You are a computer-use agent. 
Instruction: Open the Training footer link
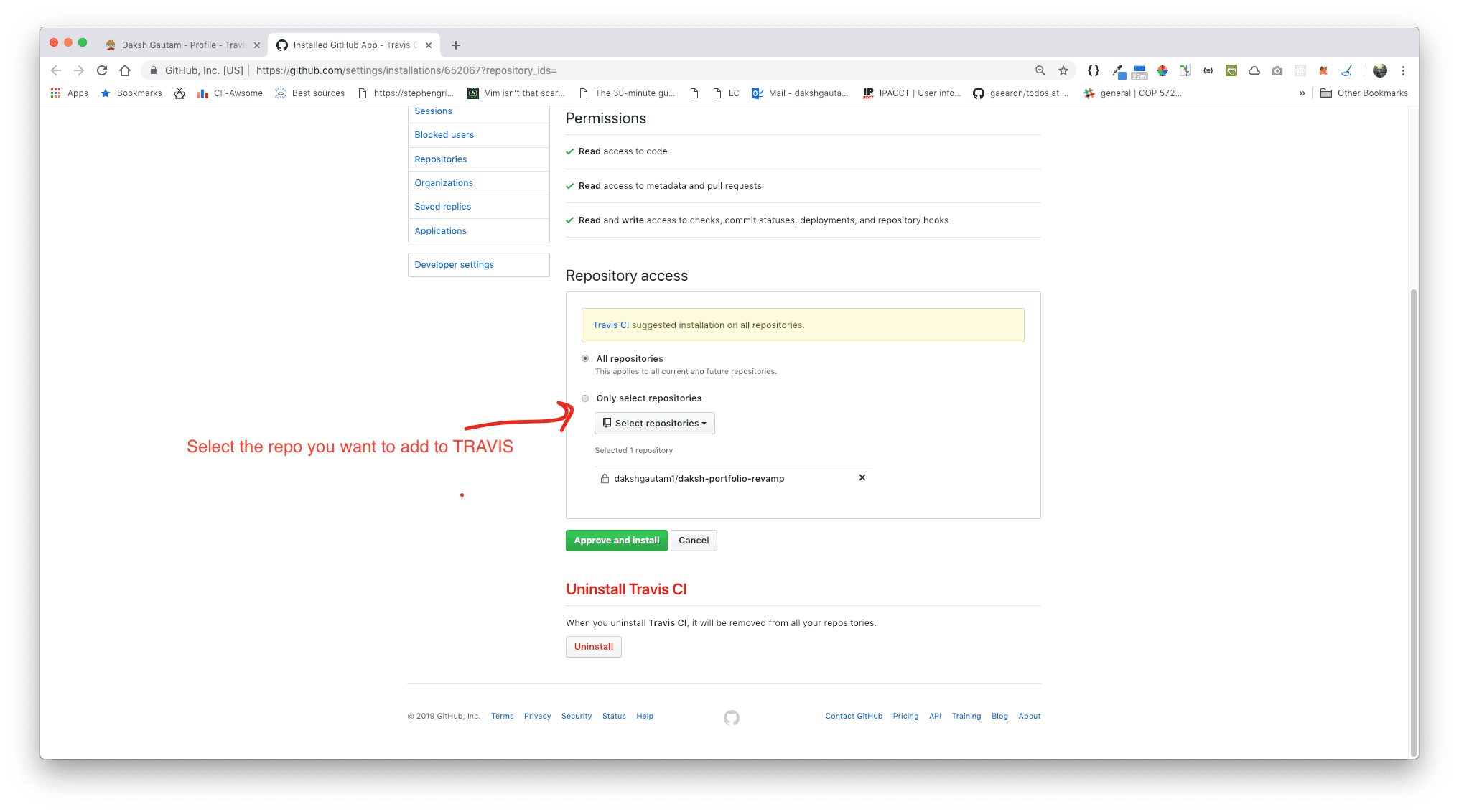(966, 717)
